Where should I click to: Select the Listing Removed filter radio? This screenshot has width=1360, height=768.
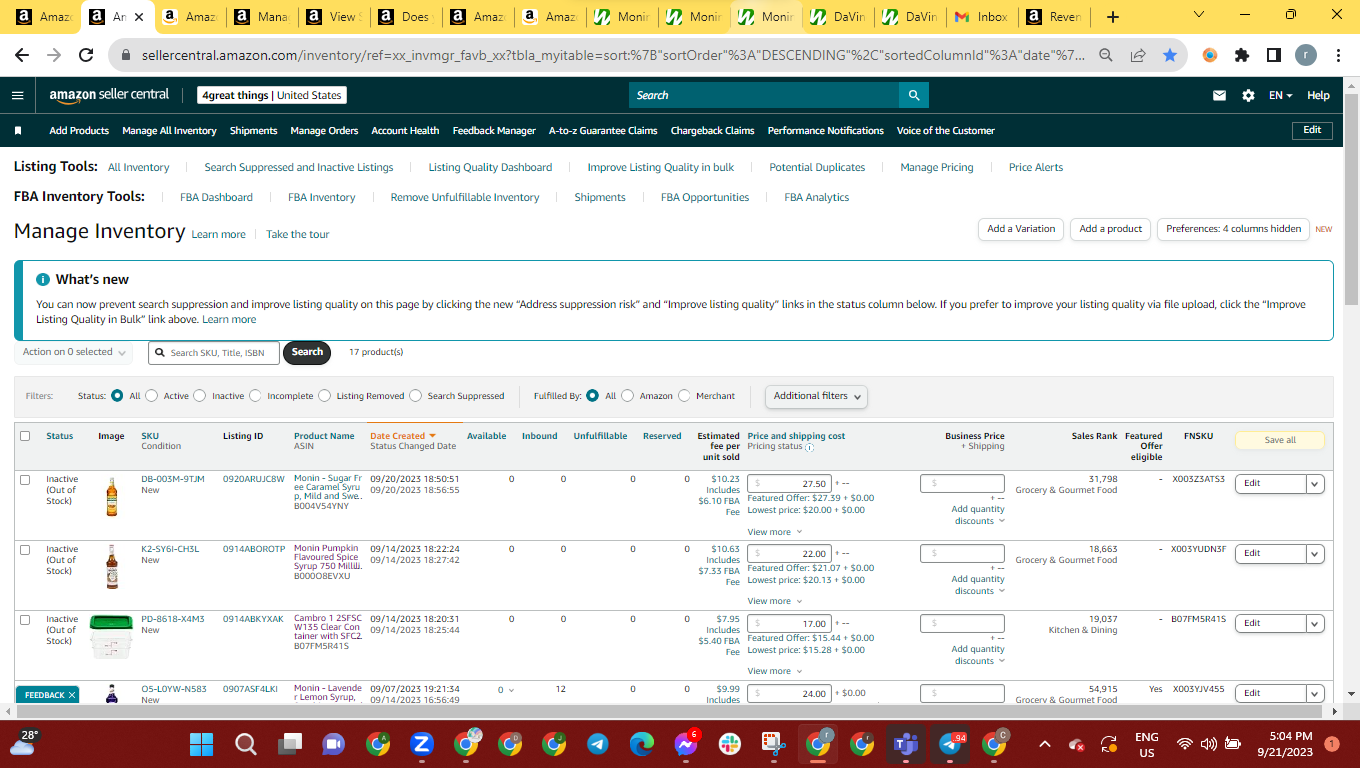(324, 396)
